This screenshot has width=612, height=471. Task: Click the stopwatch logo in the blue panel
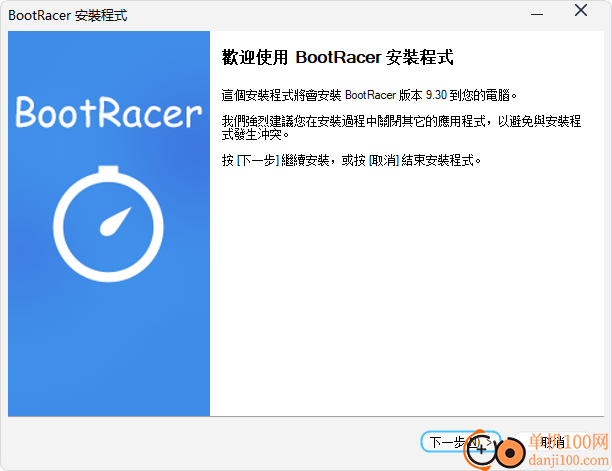click(x=108, y=224)
